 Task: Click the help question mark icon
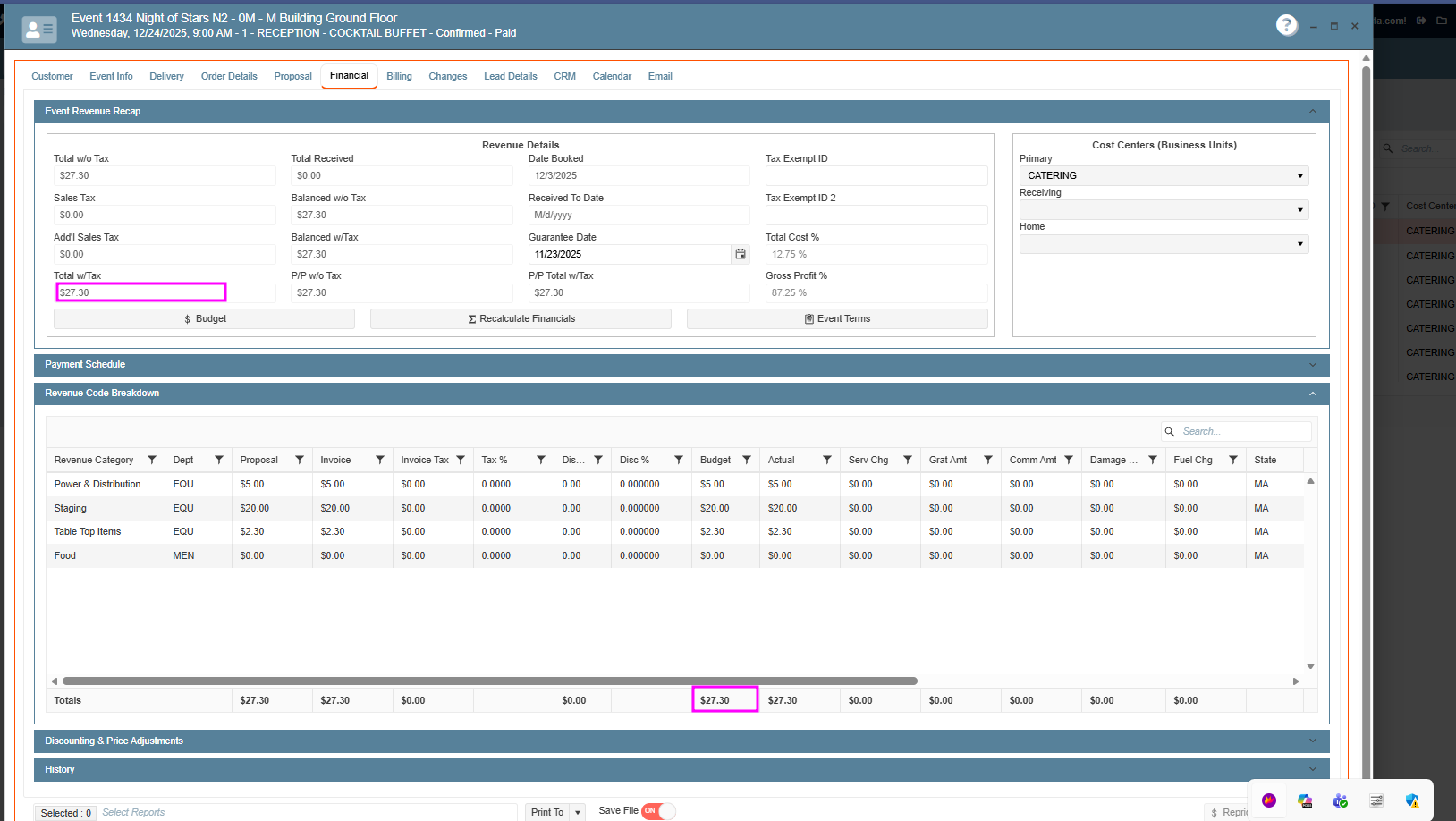(1286, 25)
